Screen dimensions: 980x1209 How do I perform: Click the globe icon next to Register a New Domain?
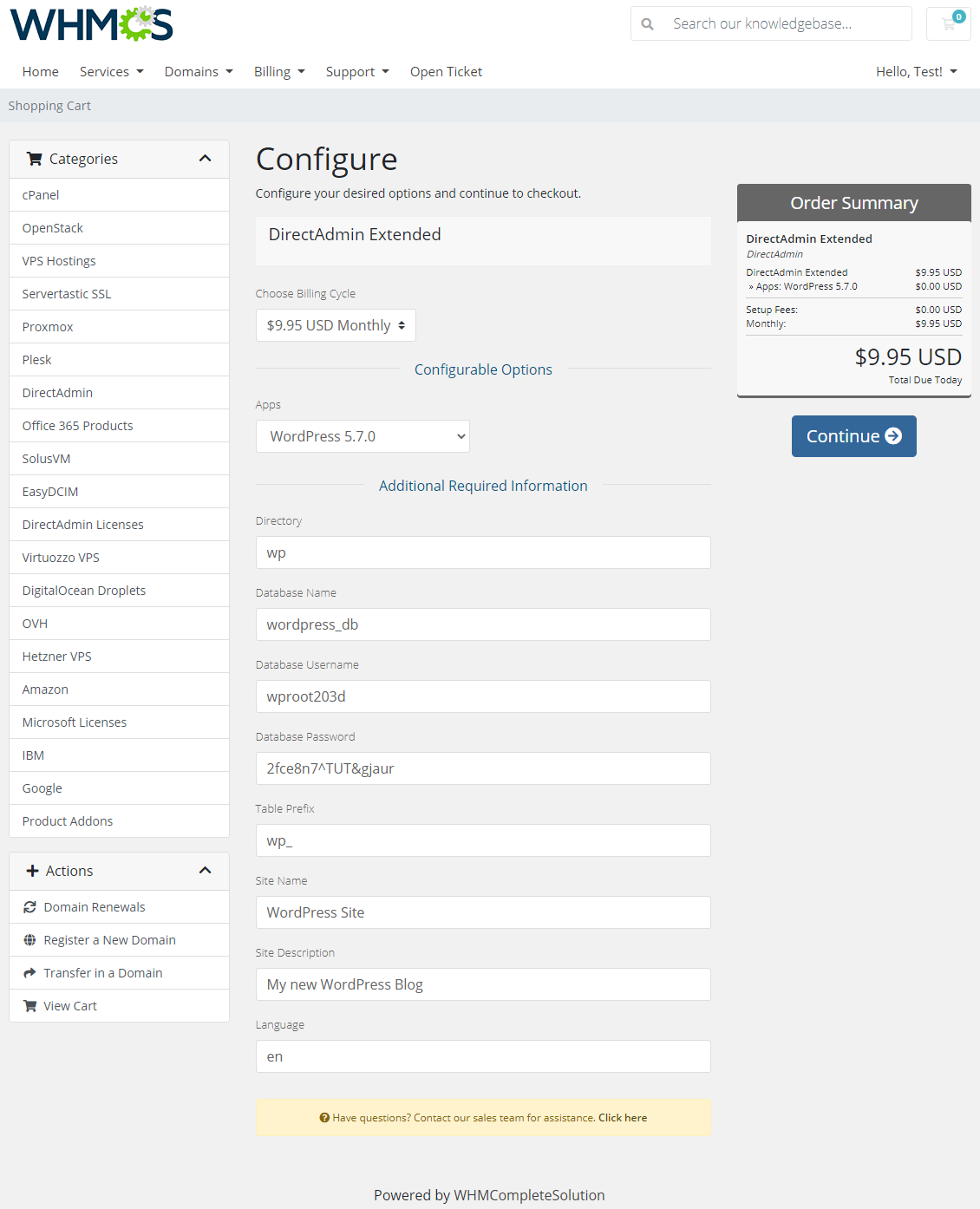click(x=29, y=939)
